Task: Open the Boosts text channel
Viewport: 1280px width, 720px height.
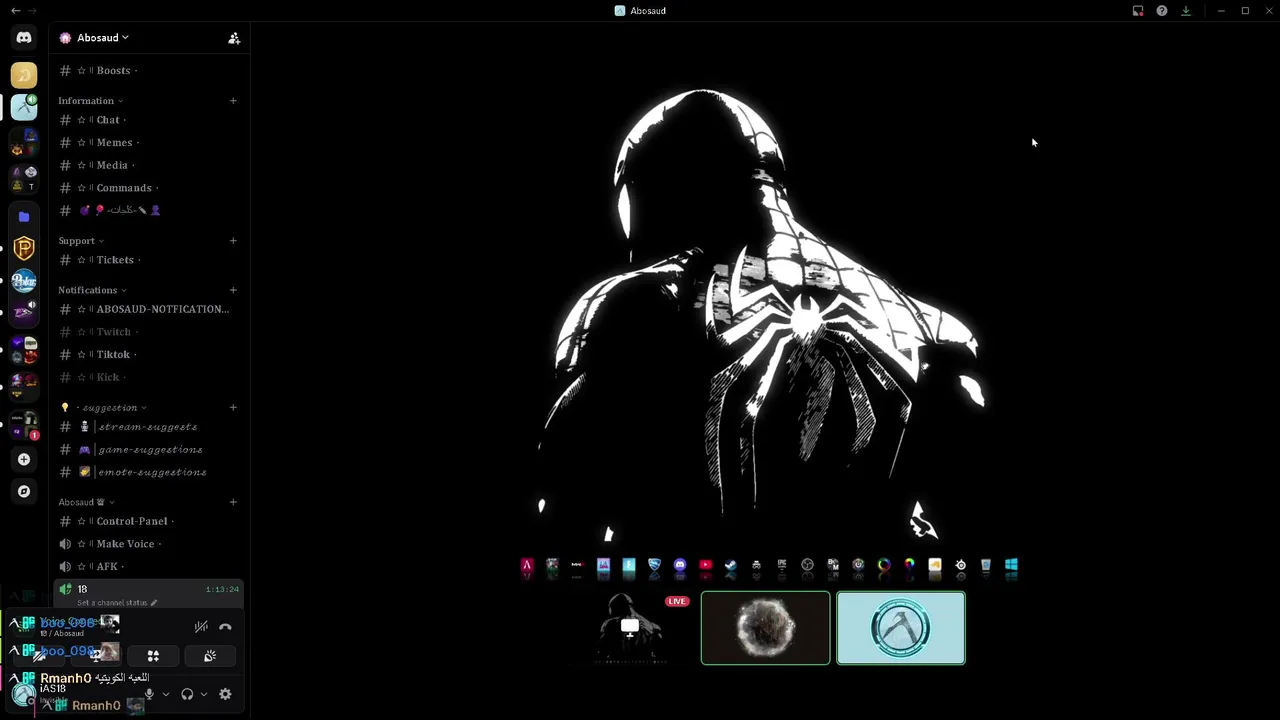Action: (148, 71)
